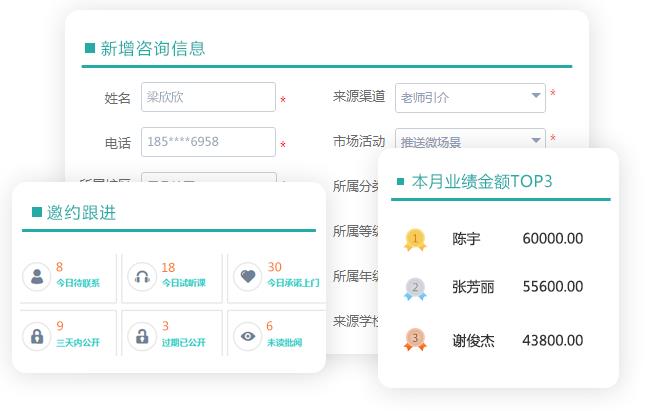Click the 本月业绩金额TOP3 heading
This screenshot has width=651, height=411.
482,181
